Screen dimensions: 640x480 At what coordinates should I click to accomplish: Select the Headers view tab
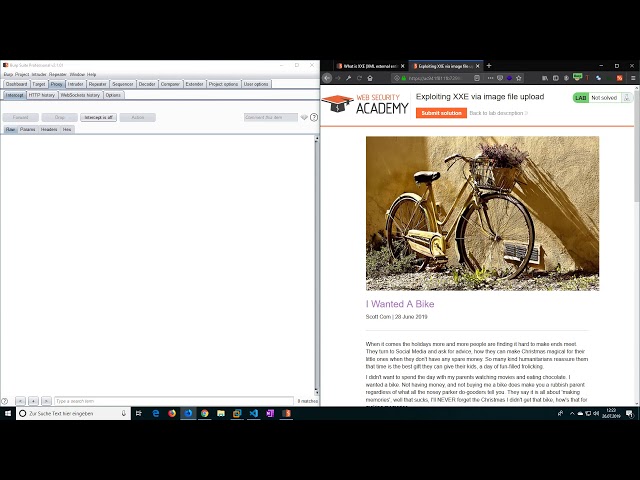click(49, 129)
